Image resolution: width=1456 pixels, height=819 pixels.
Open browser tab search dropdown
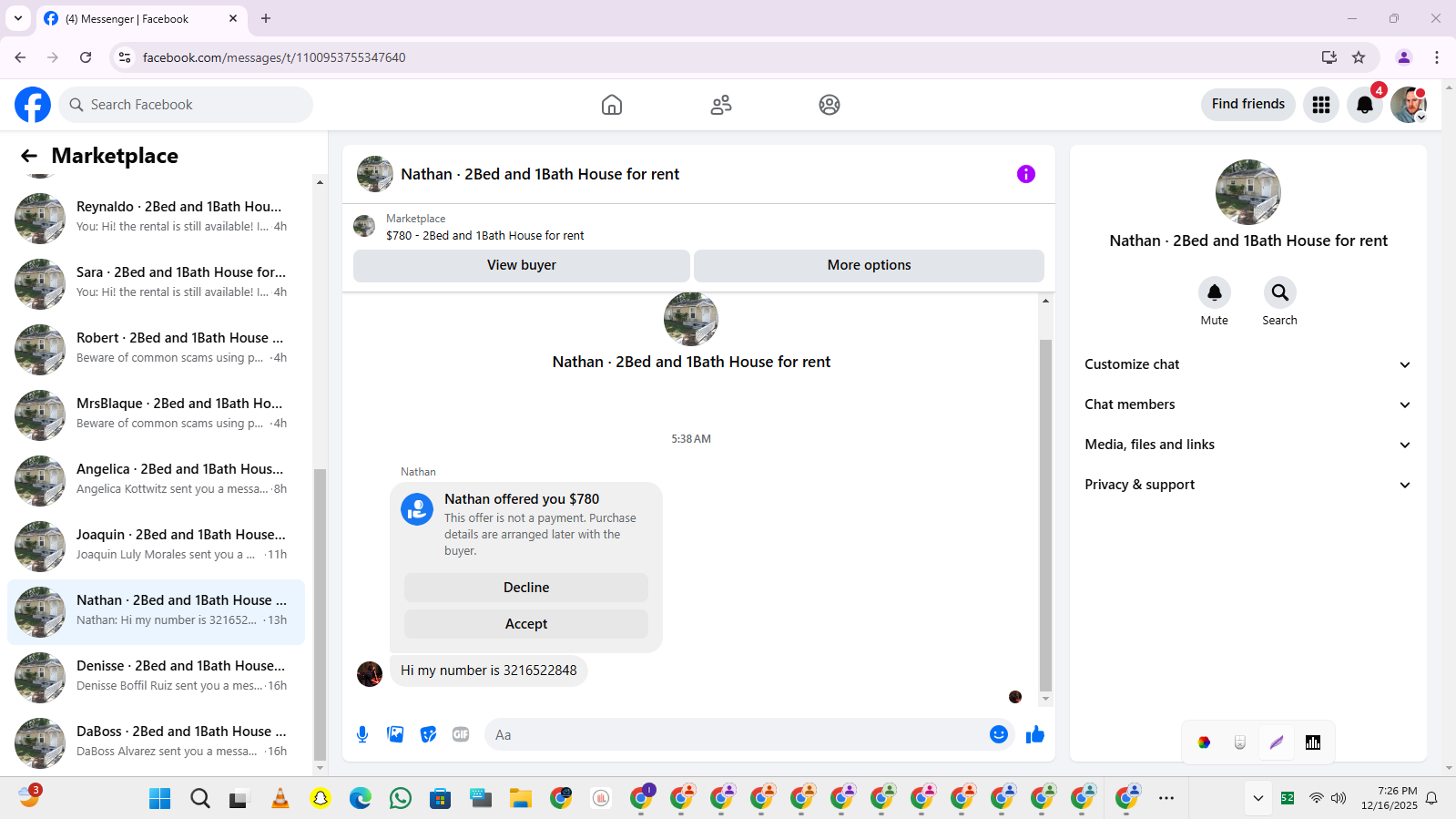[x=18, y=18]
